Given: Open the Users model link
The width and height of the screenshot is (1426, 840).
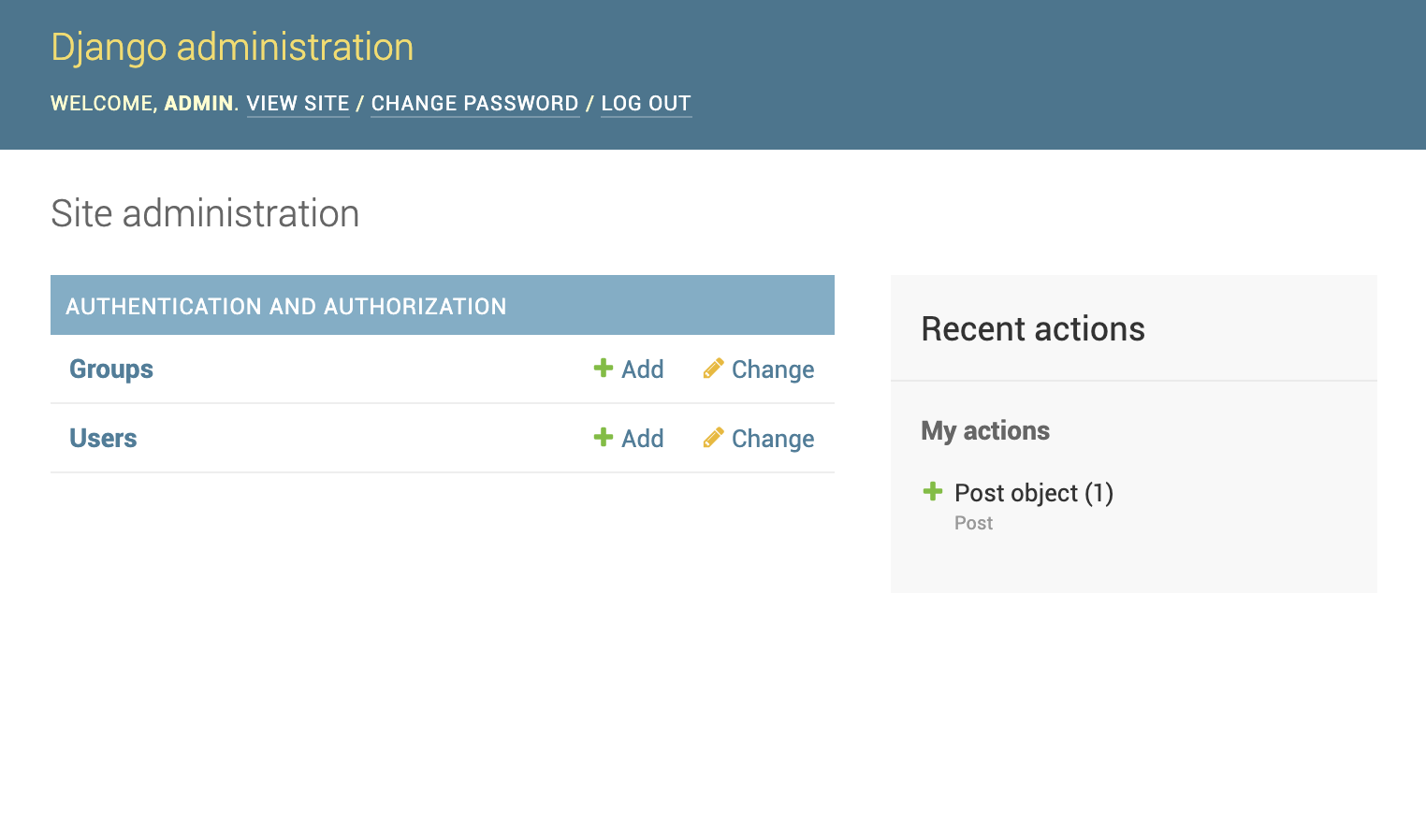Looking at the screenshot, I should (103, 439).
